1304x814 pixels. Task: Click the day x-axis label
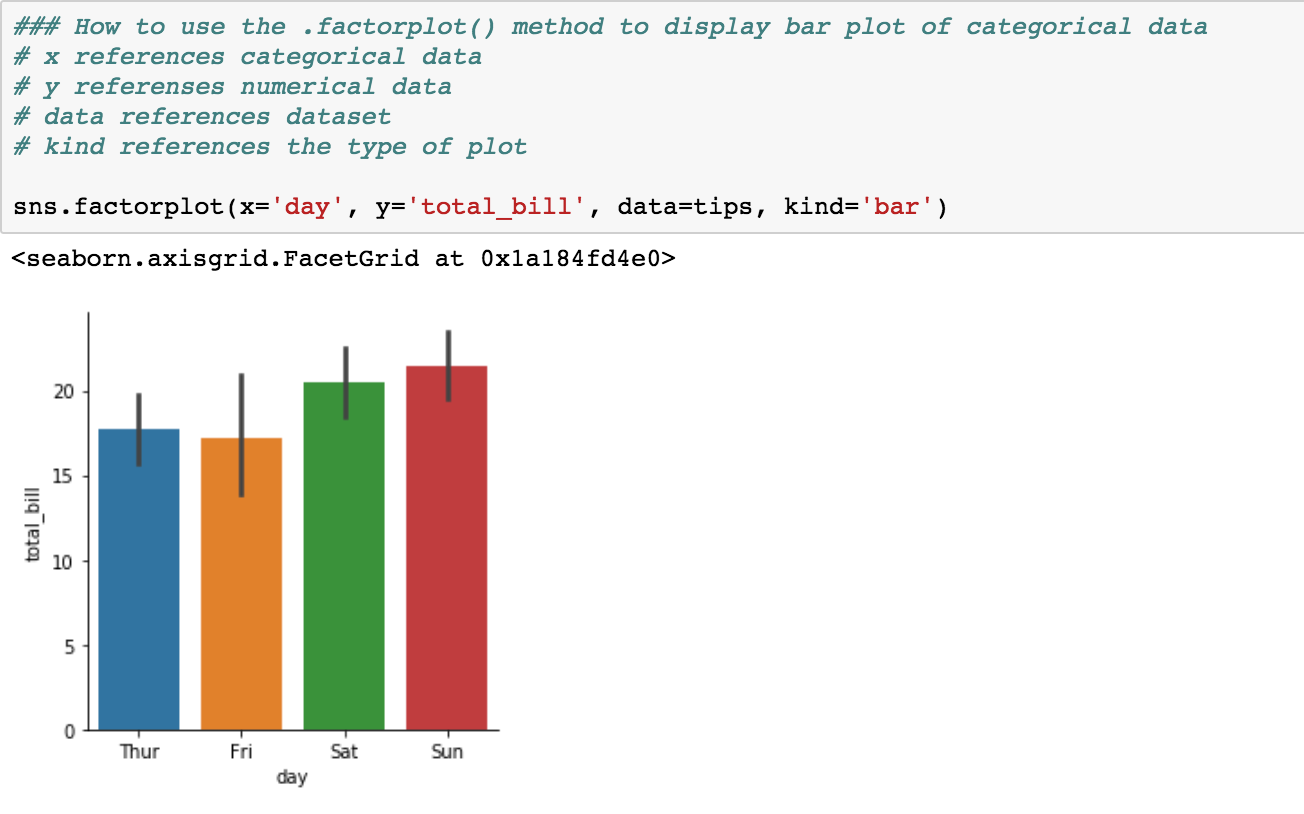tap(292, 777)
